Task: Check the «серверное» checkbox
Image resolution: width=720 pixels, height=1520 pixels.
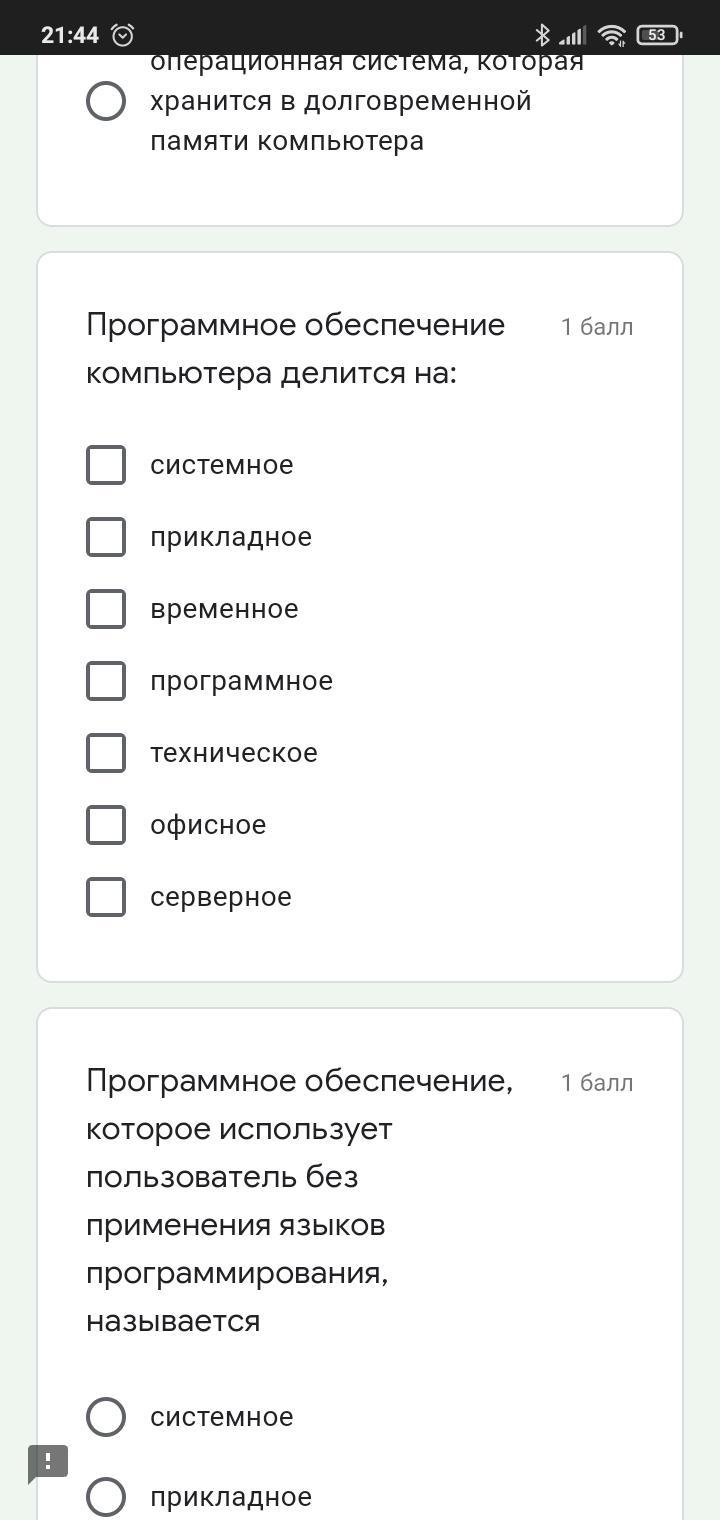Action: [x=106, y=897]
